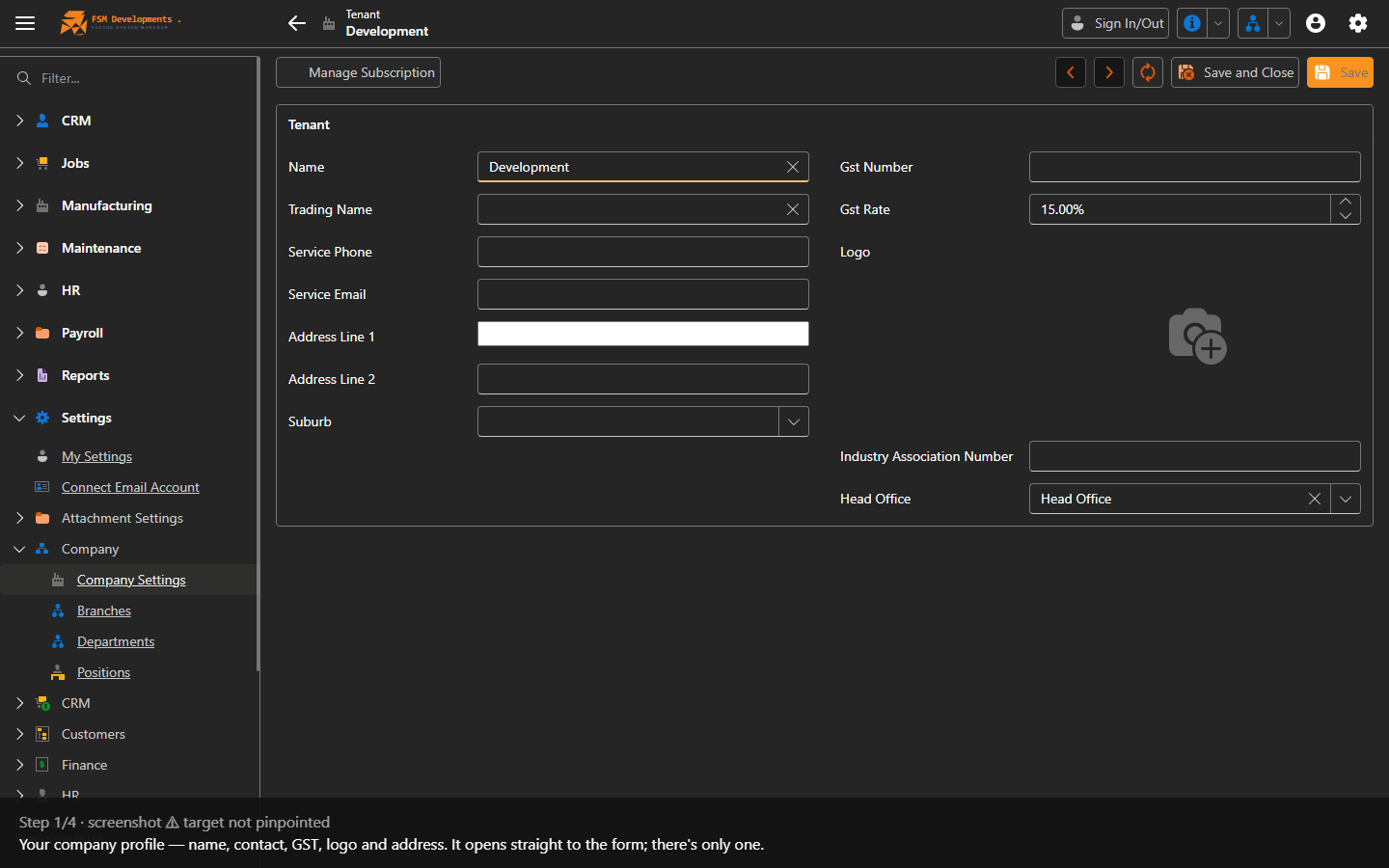Expand the Reports section

[19, 375]
